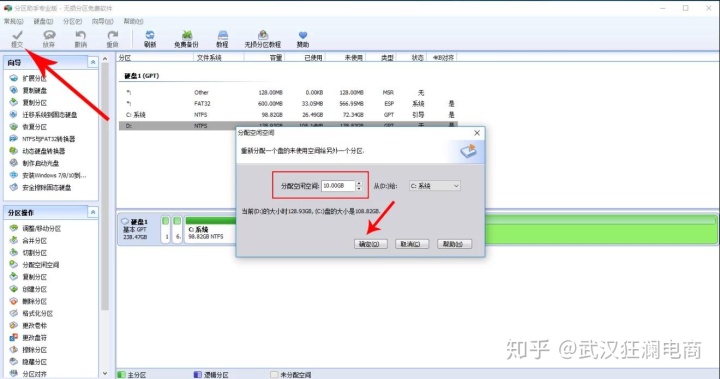Click the 赞助 heart icon
The image size is (720, 379).
click(303, 39)
